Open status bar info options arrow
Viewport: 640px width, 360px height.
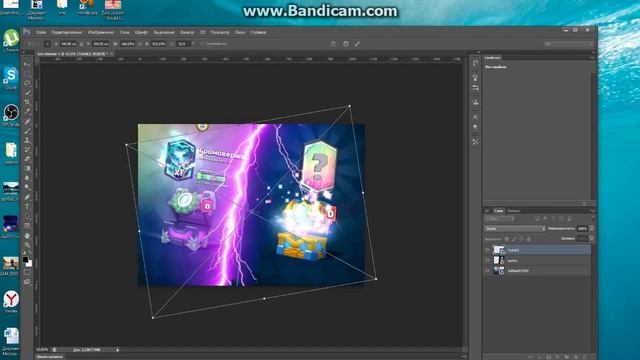[x=117, y=350]
